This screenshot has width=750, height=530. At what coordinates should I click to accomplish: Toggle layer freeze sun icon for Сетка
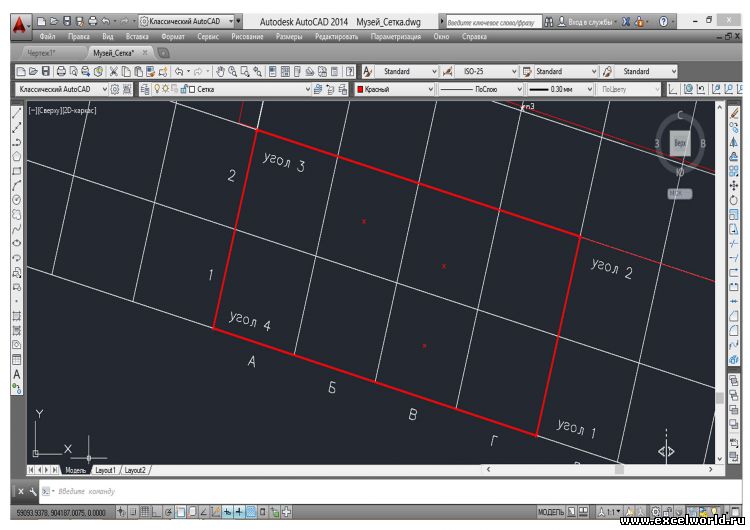(165, 89)
